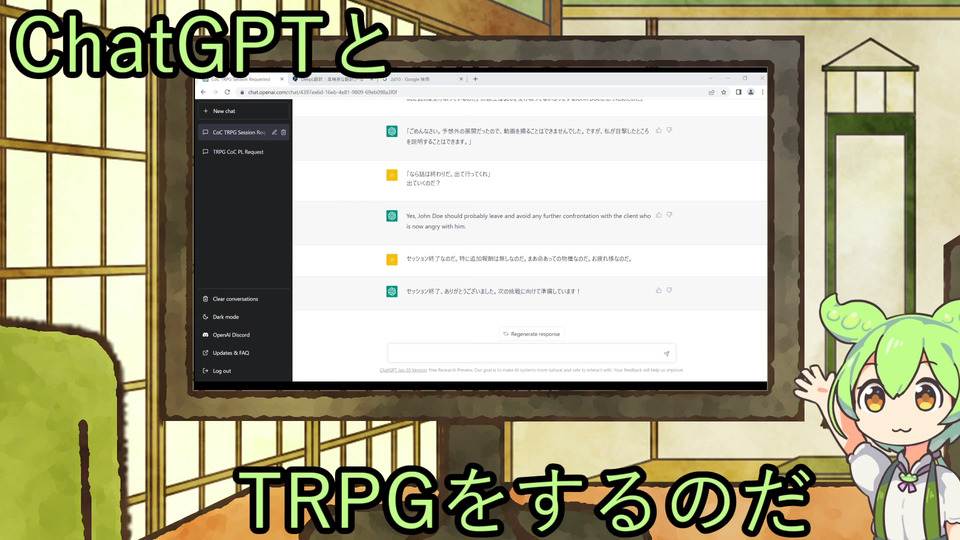Open Updates & FAQ

(x=225, y=353)
